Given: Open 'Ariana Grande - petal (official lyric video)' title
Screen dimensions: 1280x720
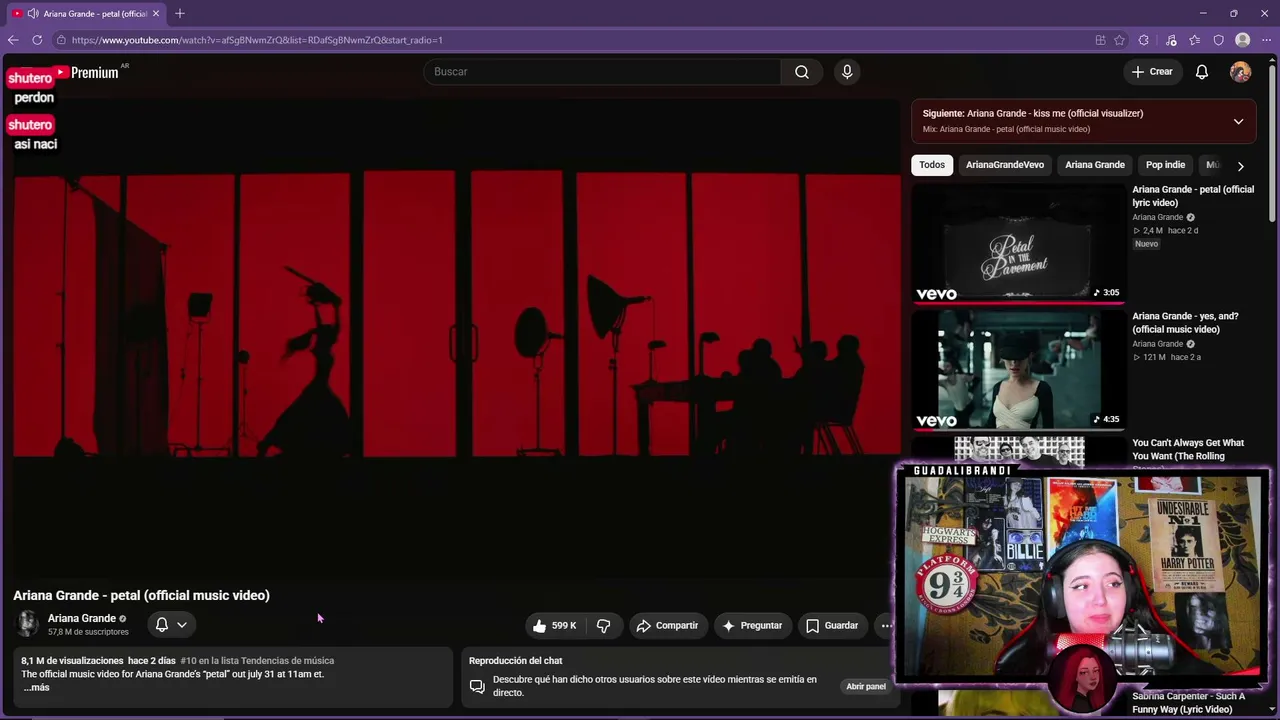Looking at the screenshot, I should click(1193, 196).
